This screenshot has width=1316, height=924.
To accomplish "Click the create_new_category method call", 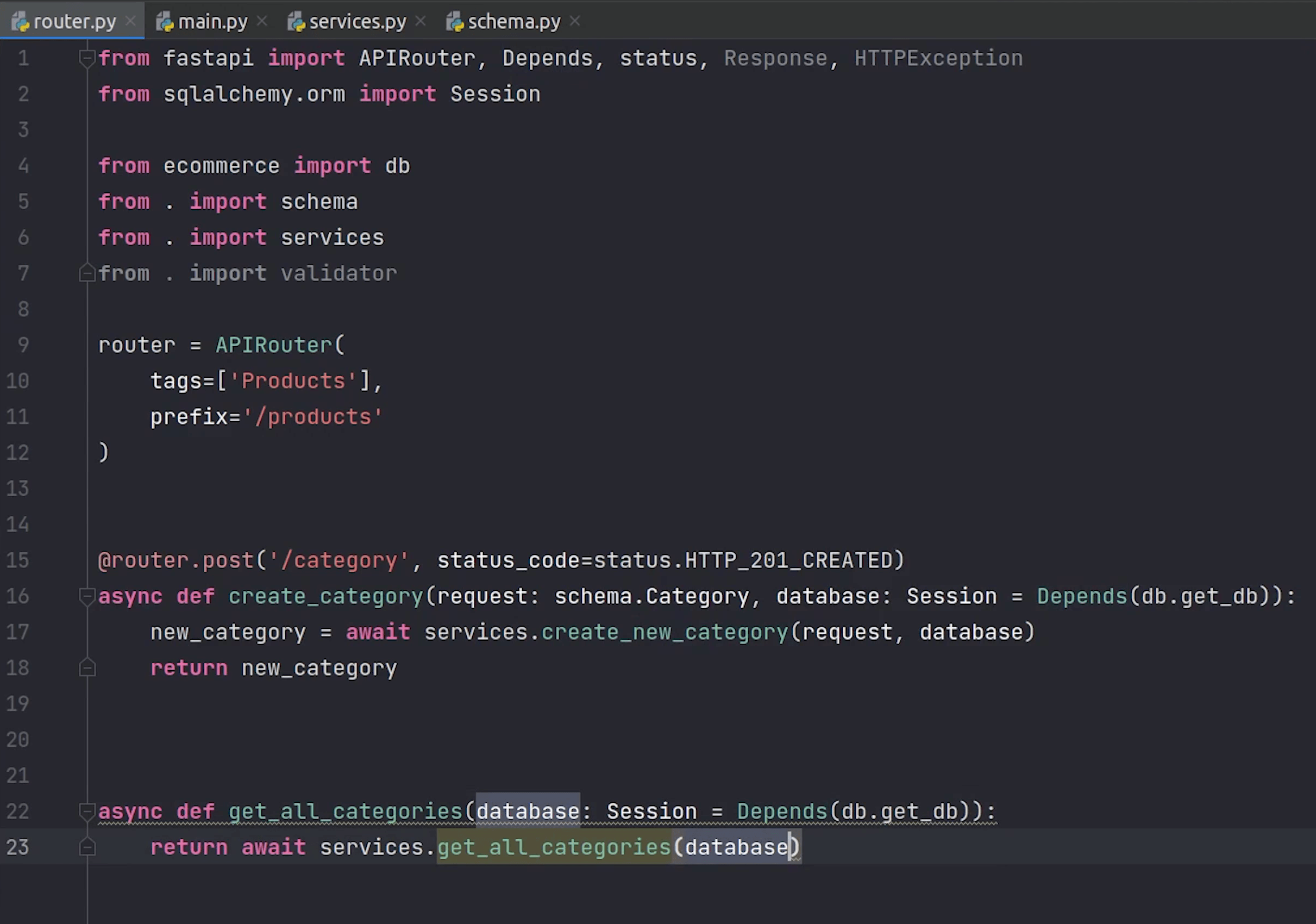I will pyautogui.click(x=665, y=632).
